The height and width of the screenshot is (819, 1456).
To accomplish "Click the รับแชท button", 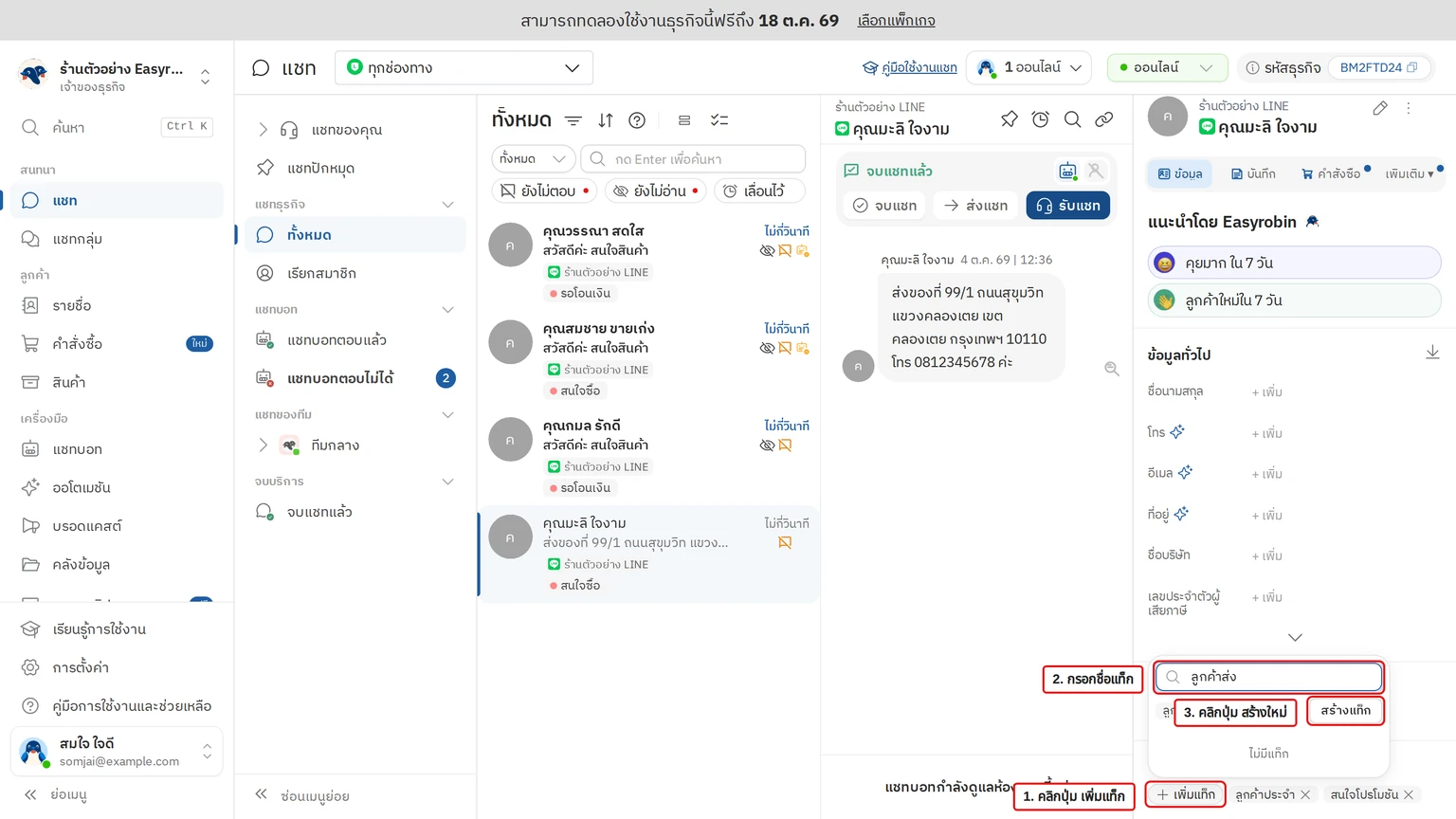I will (1067, 206).
